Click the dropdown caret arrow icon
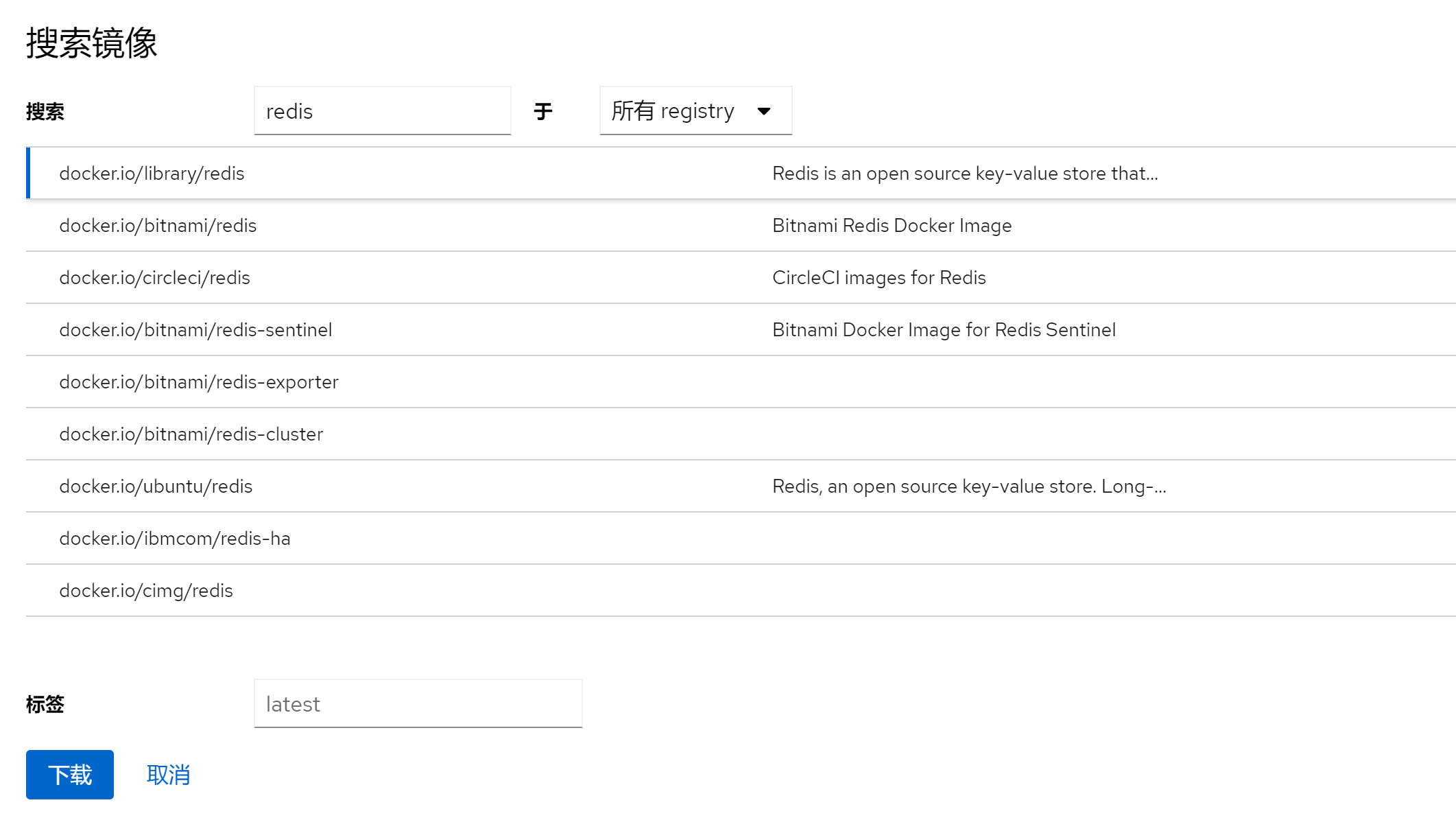1456x820 pixels. [x=764, y=111]
